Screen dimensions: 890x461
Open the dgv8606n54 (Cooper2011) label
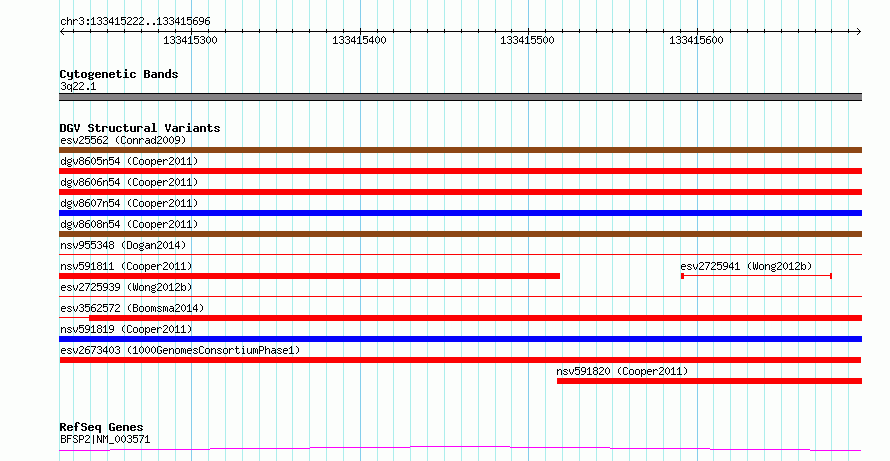pyautogui.click(x=129, y=182)
